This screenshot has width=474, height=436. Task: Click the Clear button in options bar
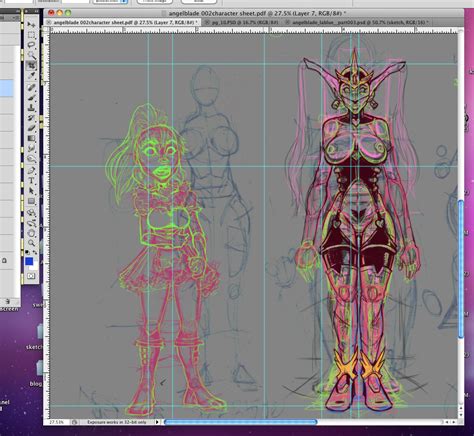tap(198, 1)
